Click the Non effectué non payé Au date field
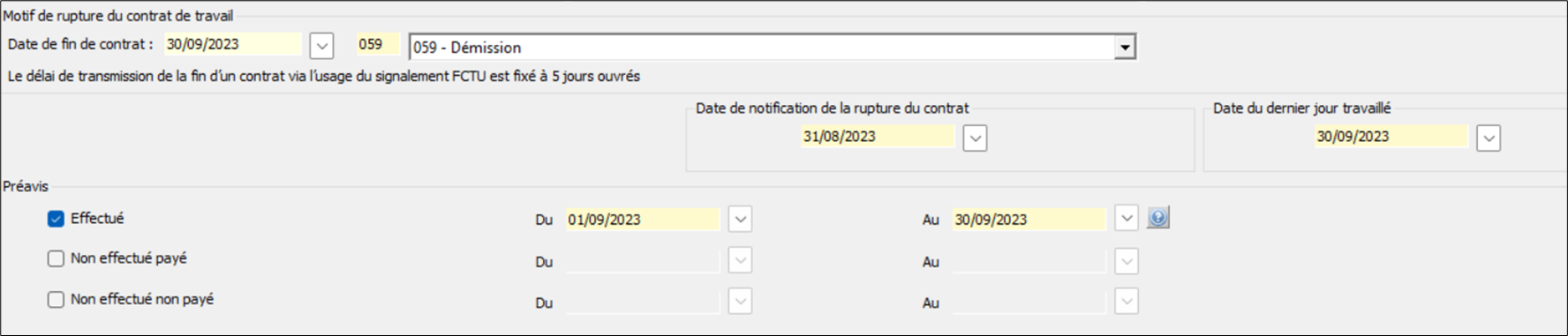Screen dimensions: 1568x336 coord(1029,302)
